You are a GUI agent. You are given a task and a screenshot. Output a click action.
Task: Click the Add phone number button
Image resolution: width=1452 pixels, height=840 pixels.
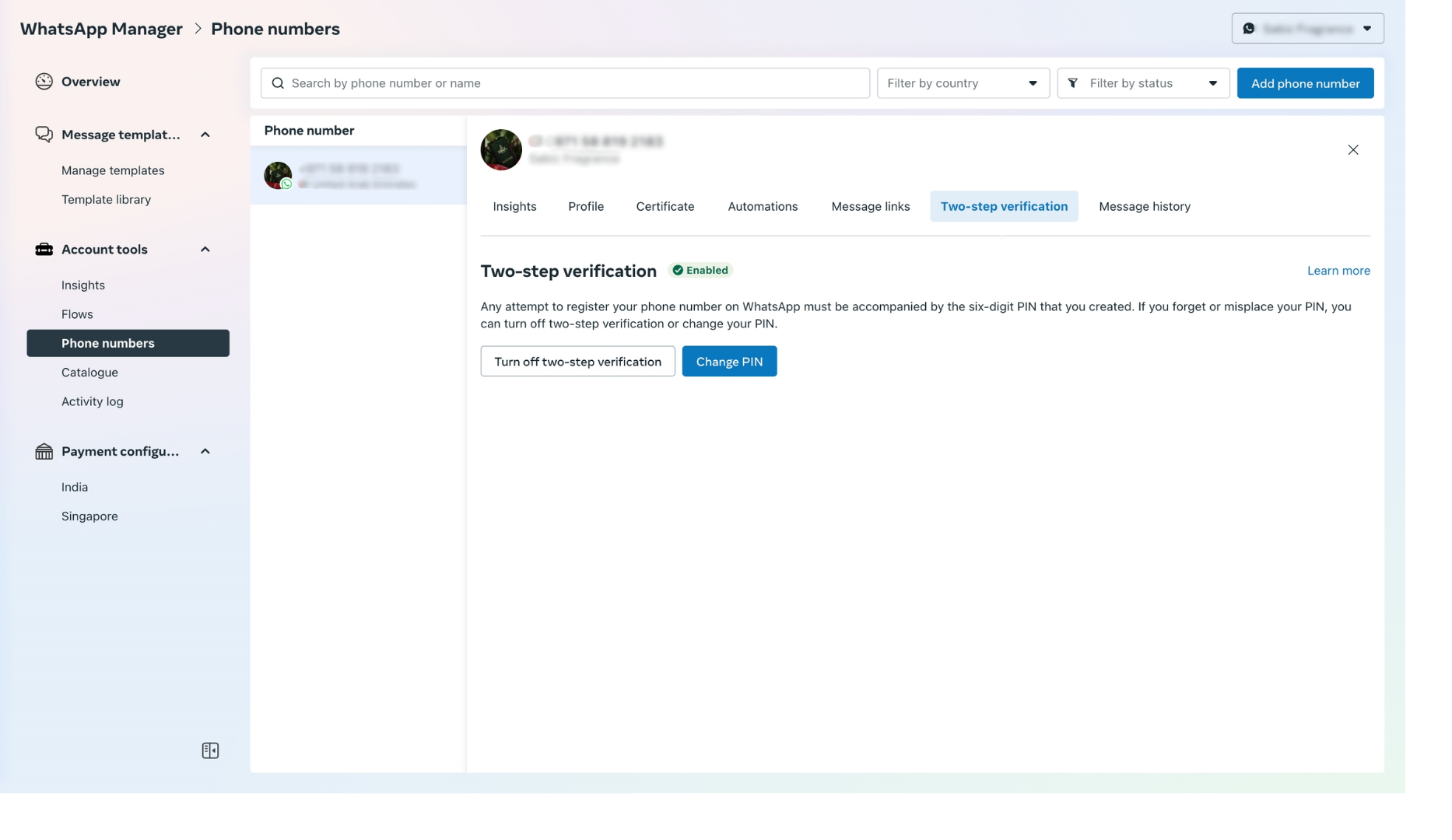(1305, 83)
